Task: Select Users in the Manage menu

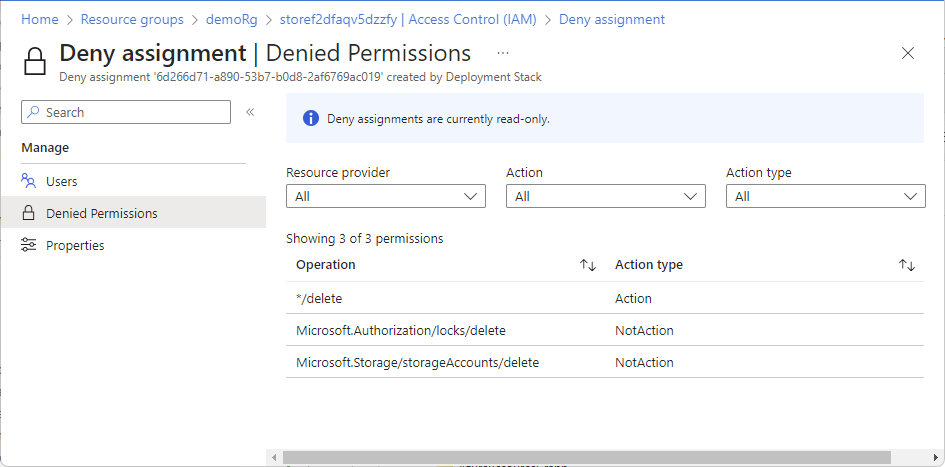Action: (61, 181)
